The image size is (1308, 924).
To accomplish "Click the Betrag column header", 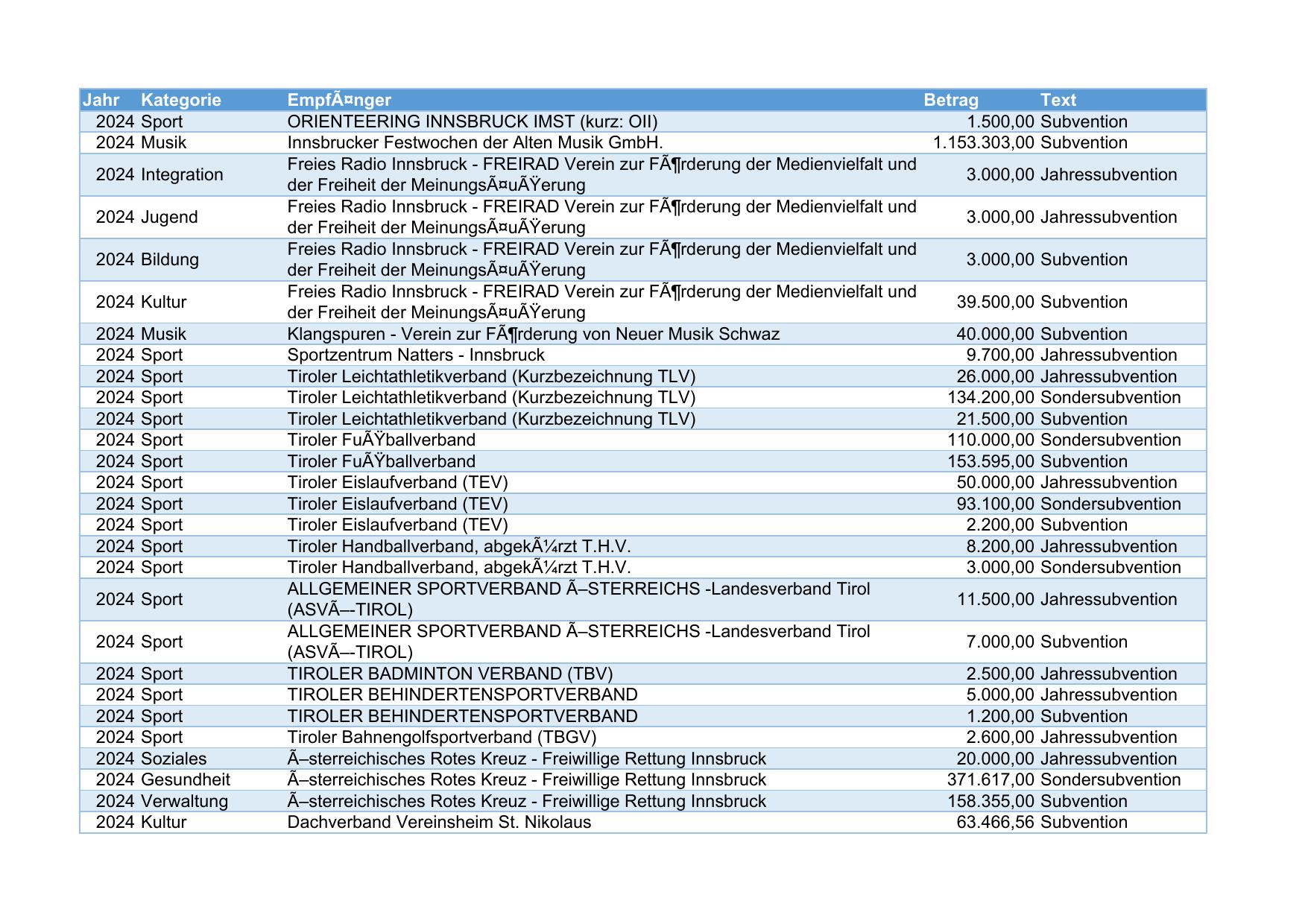I will tap(950, 100).
